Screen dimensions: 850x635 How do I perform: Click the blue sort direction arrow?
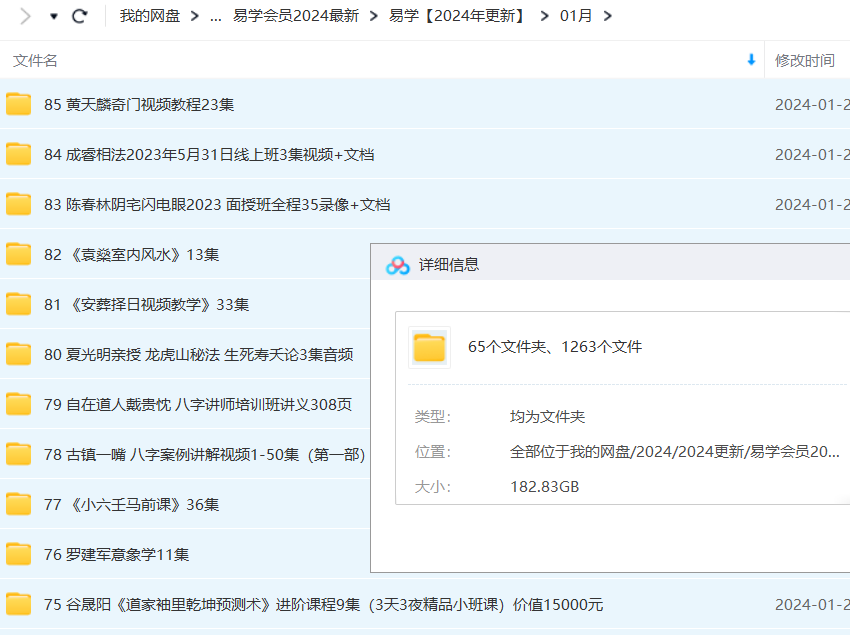click(x=751, y=60)
